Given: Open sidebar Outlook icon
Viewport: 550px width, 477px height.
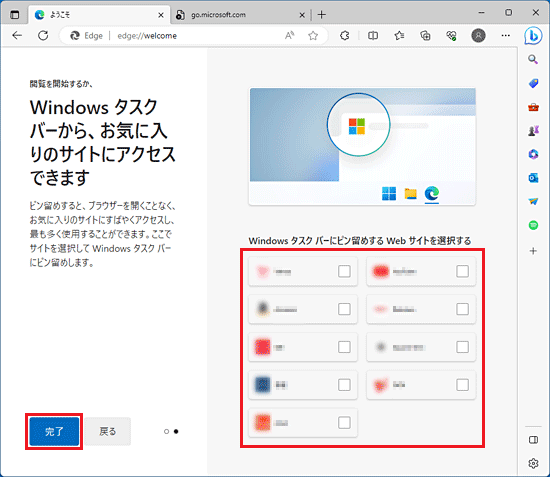Looking at the screenshot, I should tap(533, 178).
